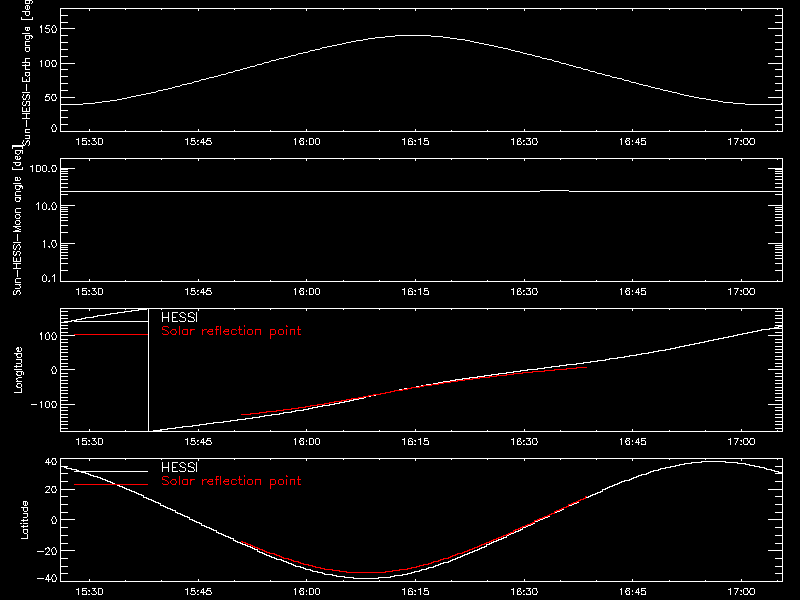This screenshot has height=600, width=800.
Task: Click the -20 tick on Latitude plot
Action: pyautogui.click(x=47, y=551)
